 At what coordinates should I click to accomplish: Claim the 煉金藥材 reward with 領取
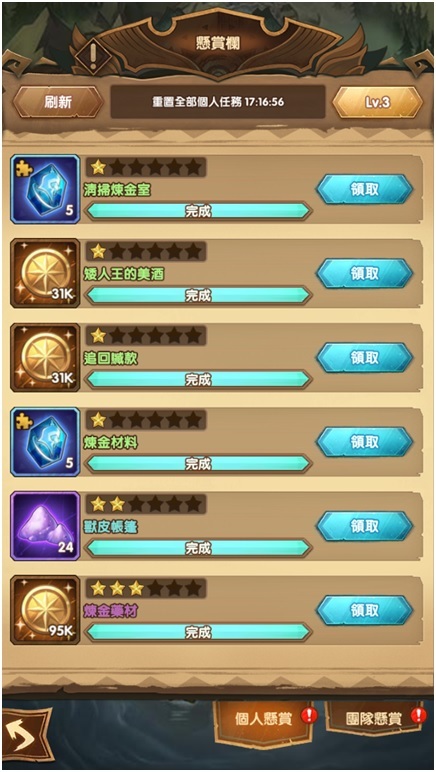365,610
